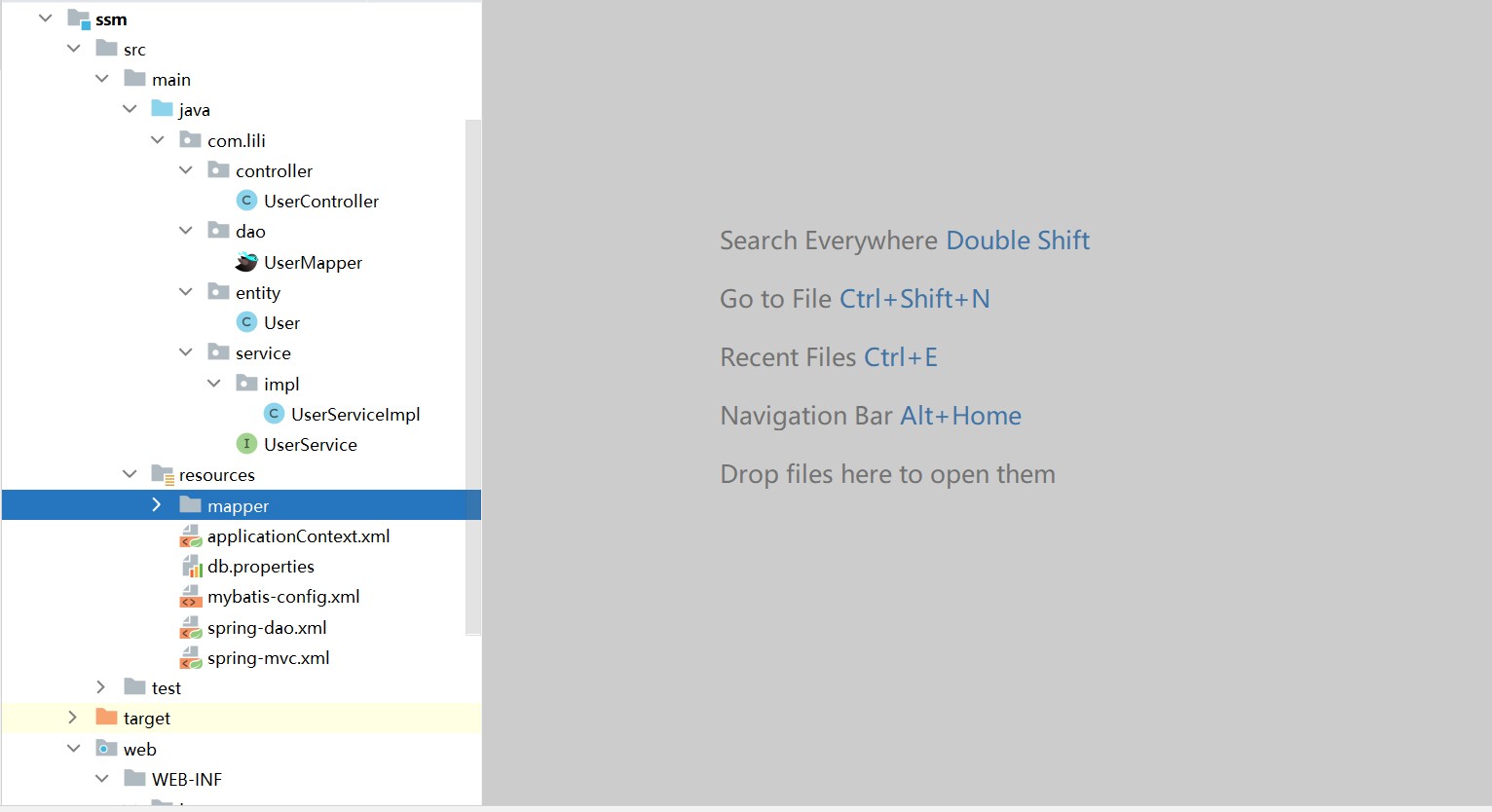Collapse the java source folder
This screenshot has height=812, width=1492.
[x=130, y=109]
